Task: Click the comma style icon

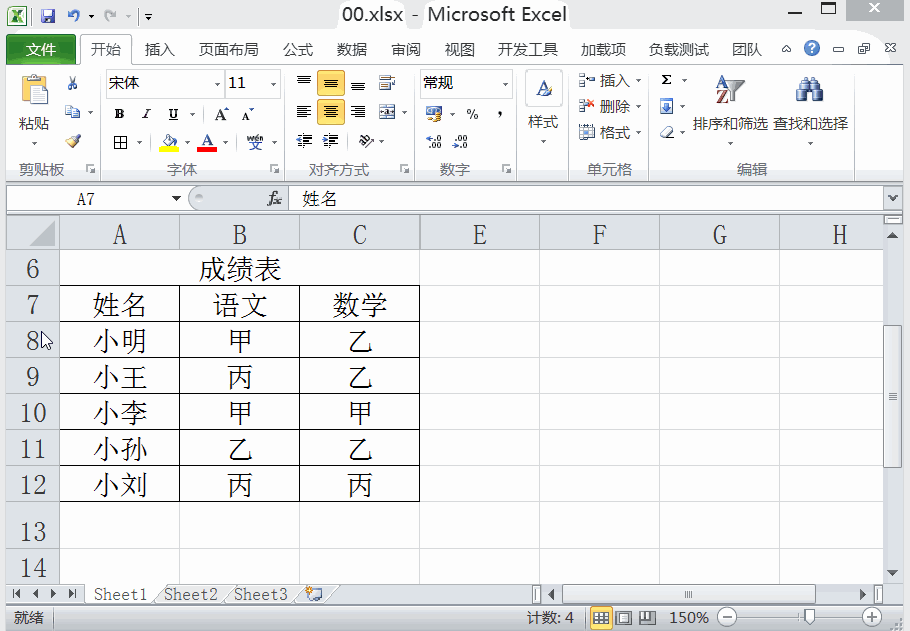Action: pyautogui.click(x=500, y=114)
